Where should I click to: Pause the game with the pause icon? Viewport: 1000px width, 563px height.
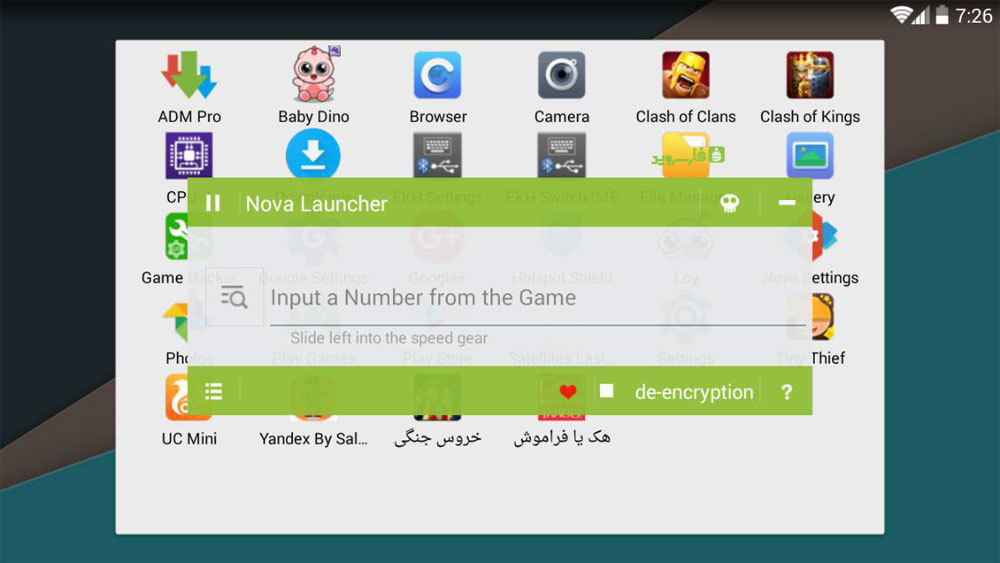tap(213, 203)
